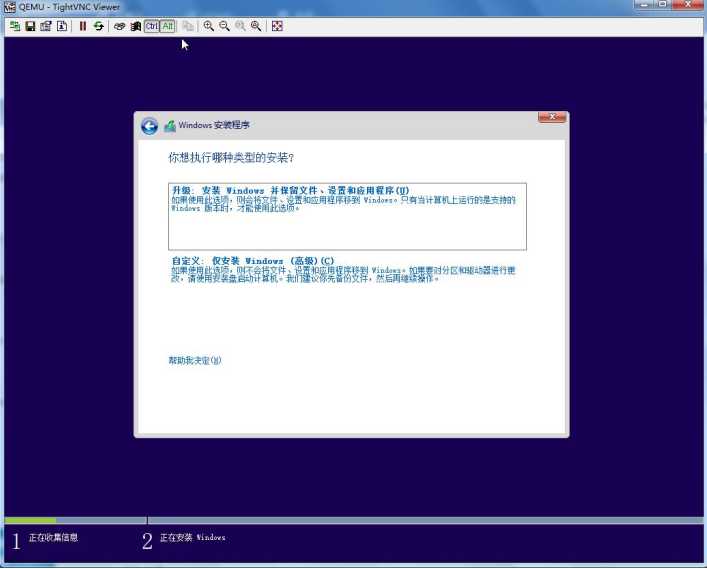The height and width of the screenshot is (569, 707).
Task: Toggle the Alt key button
Action: coord(168,26)
